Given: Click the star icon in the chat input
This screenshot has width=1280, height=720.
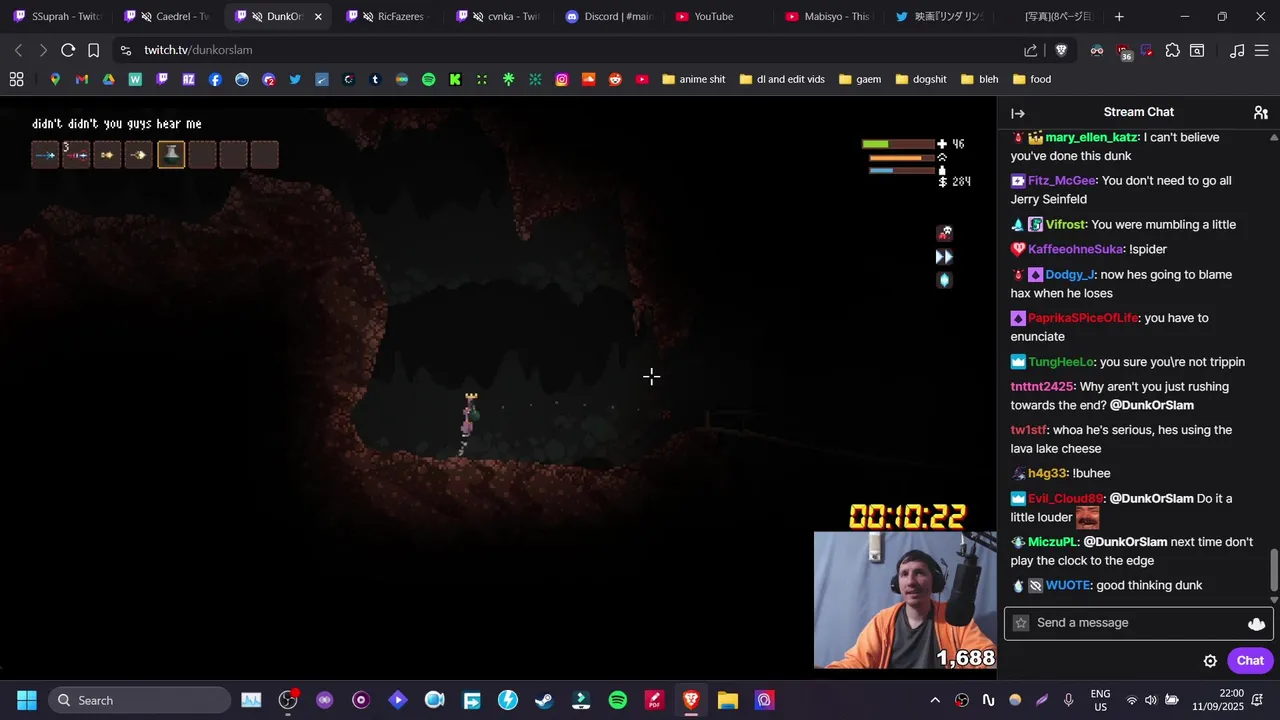Looking at the screenshot, I should pyautogui.click(x=1021, y=623).
